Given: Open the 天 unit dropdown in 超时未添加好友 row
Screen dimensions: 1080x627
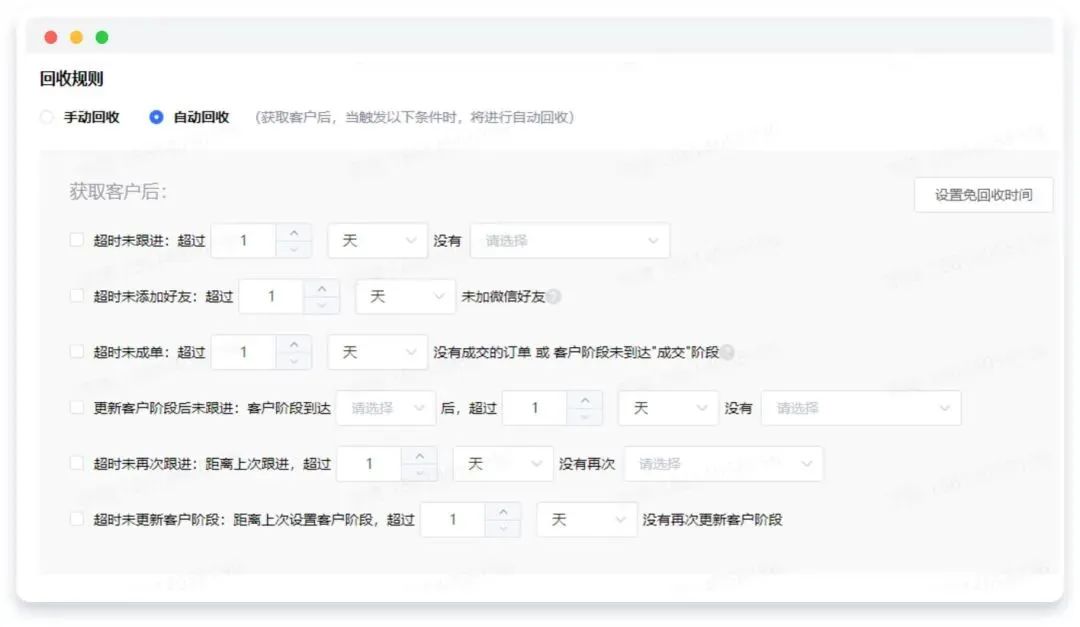Looking at the screenshot, I should coord(405,296).
